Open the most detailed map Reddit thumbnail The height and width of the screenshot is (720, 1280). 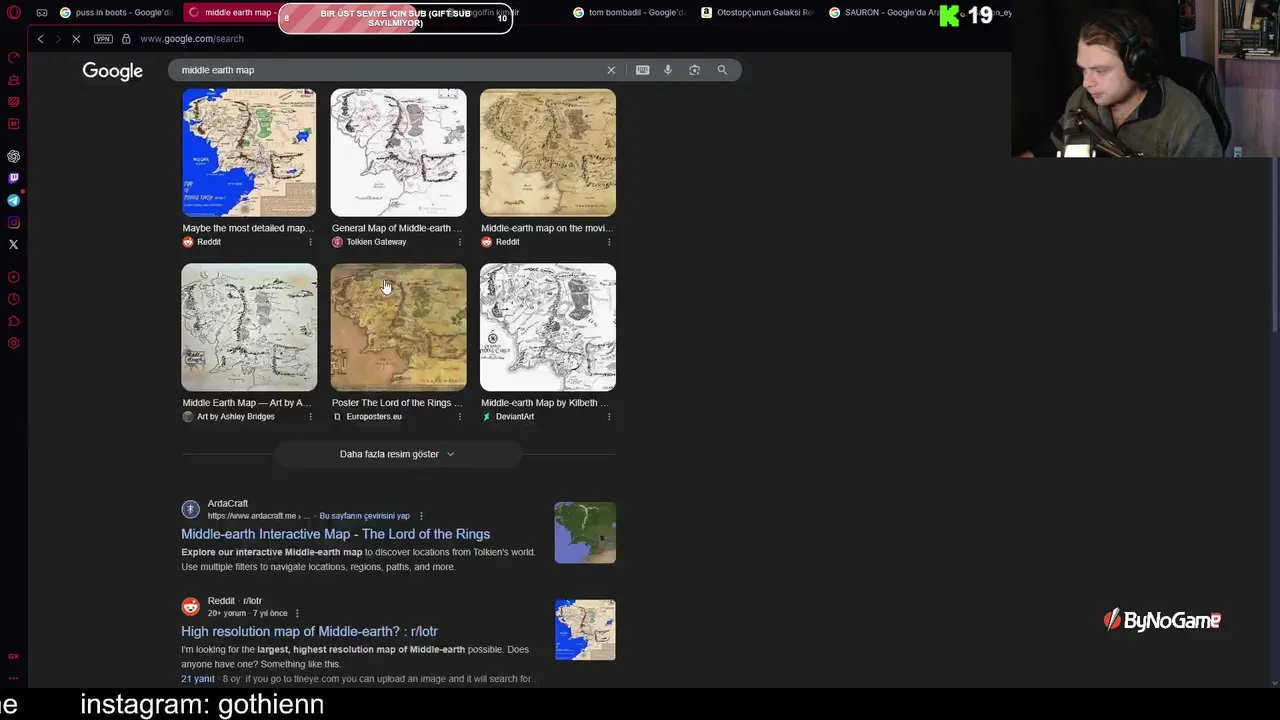249,152
